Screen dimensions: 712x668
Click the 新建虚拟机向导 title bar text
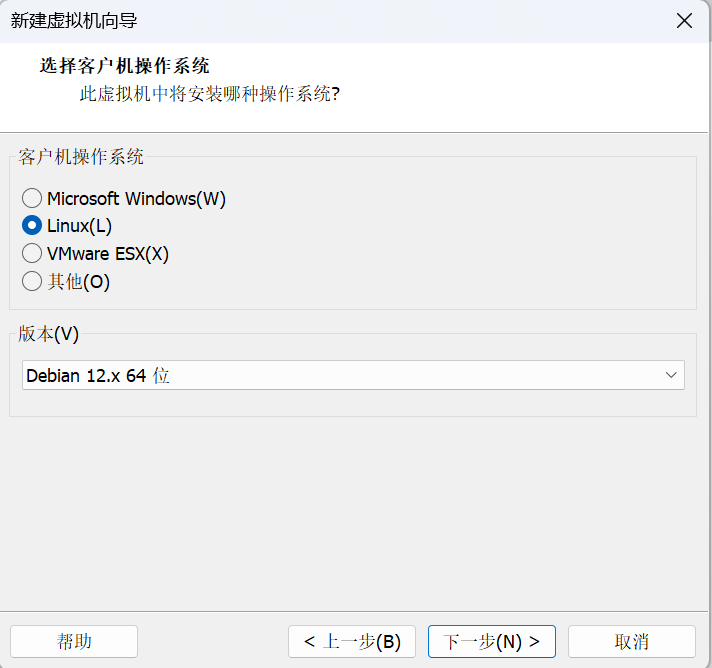(74, 20)
